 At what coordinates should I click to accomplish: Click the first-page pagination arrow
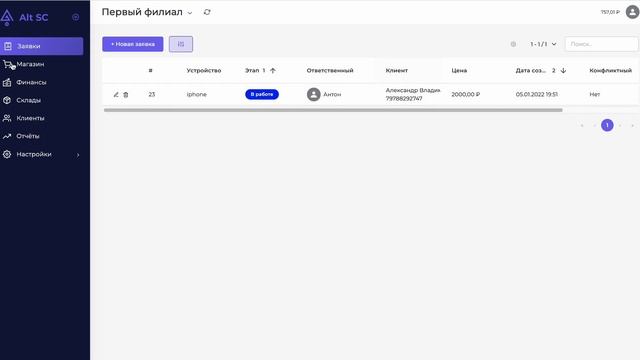click(x=582, y=125)
